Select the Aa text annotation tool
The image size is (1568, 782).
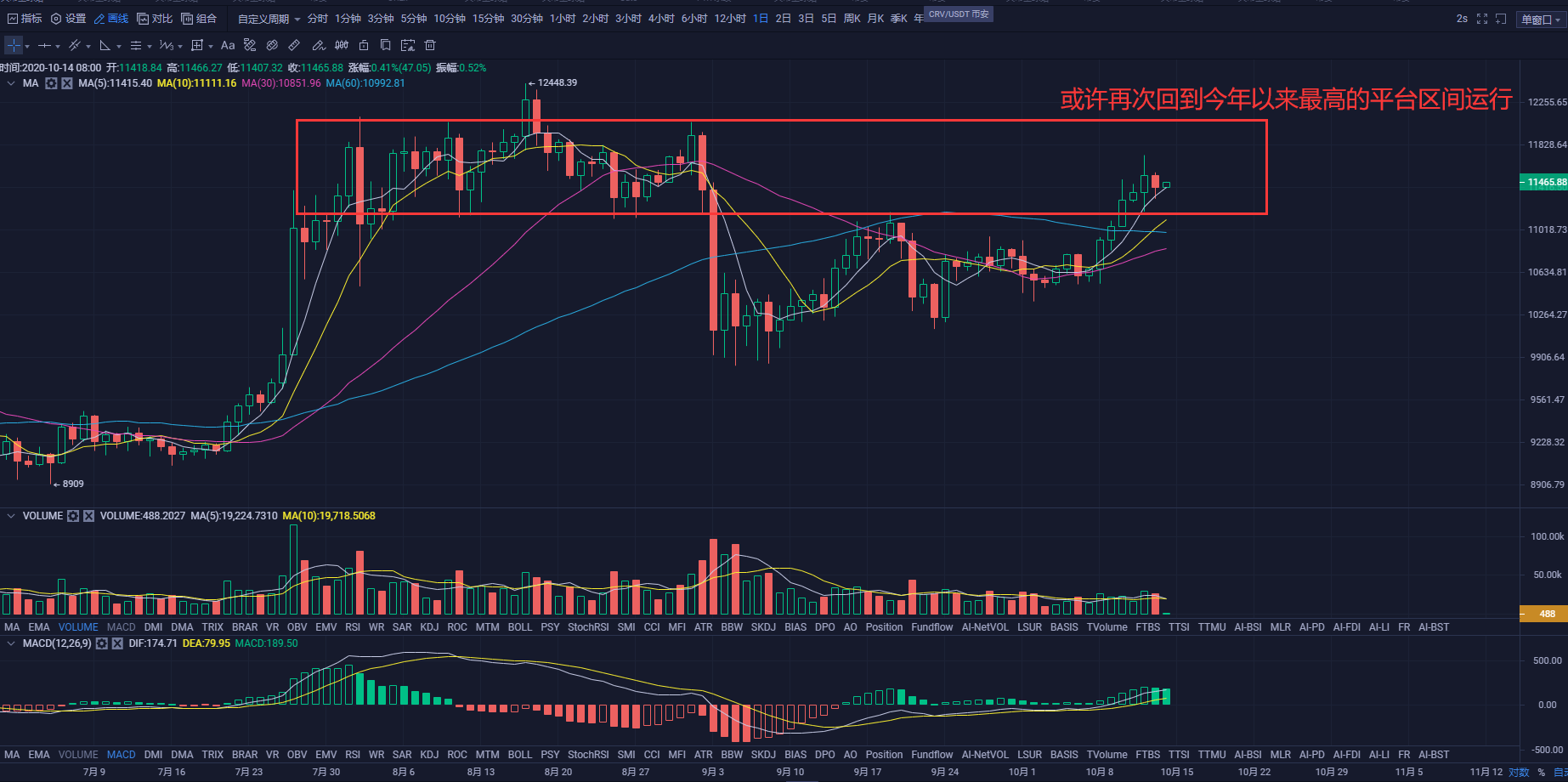[x=228, y=45]
